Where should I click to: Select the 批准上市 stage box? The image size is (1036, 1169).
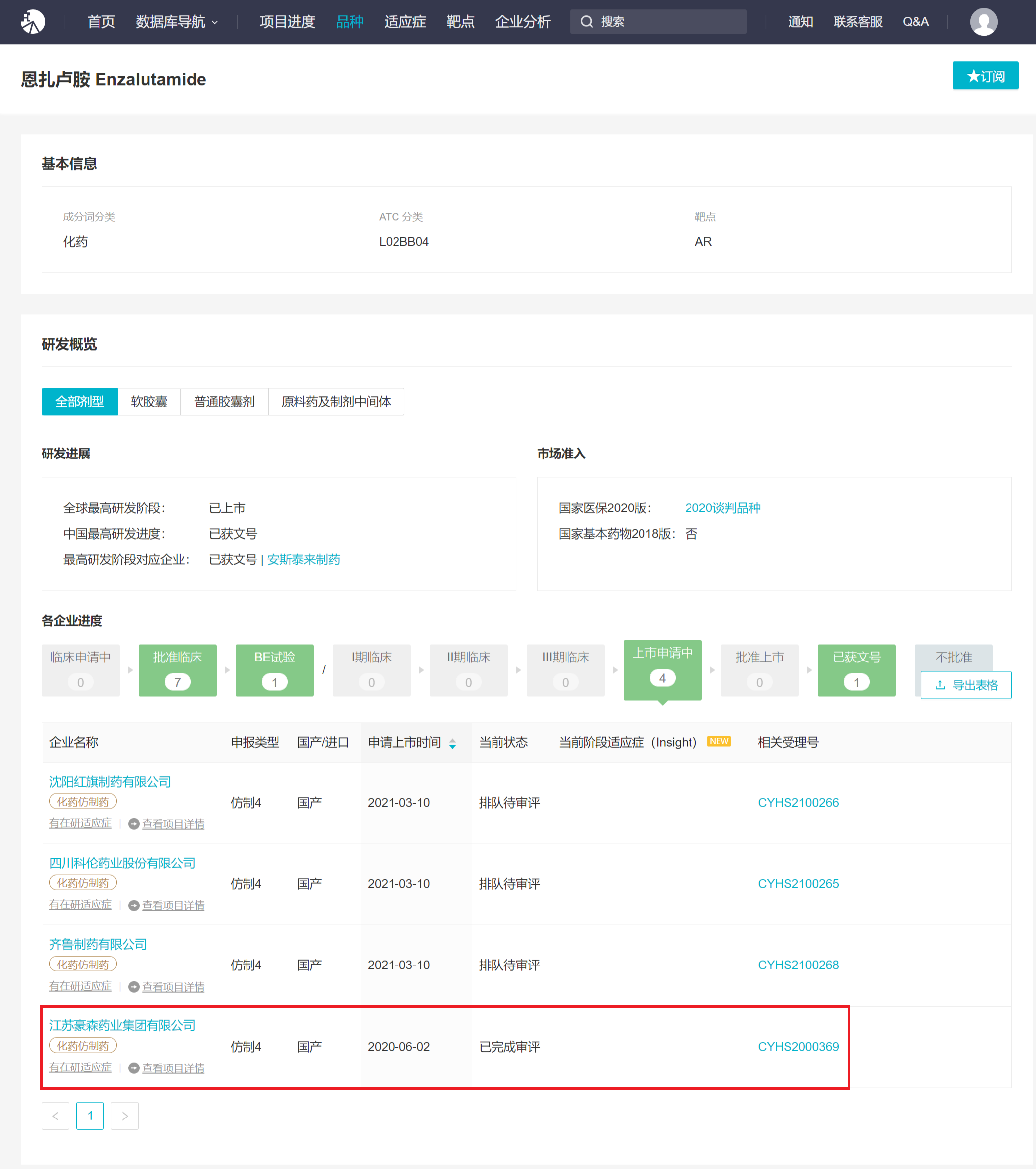[759, 670]
